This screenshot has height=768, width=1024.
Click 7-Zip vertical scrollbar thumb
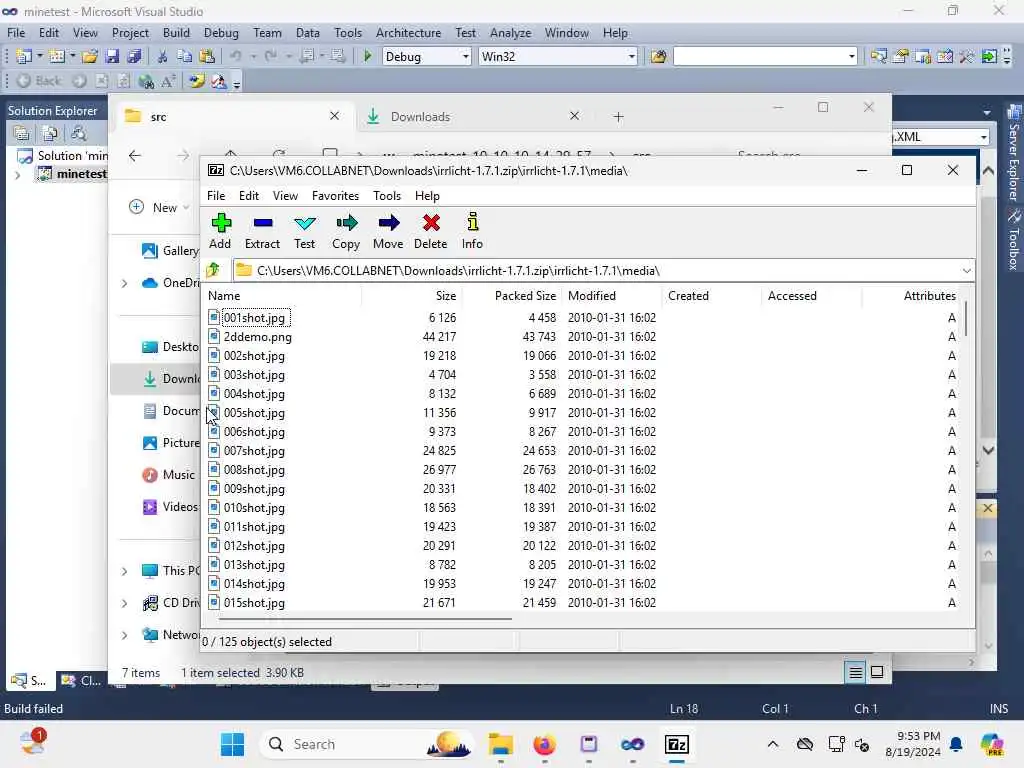pos(966,319)
